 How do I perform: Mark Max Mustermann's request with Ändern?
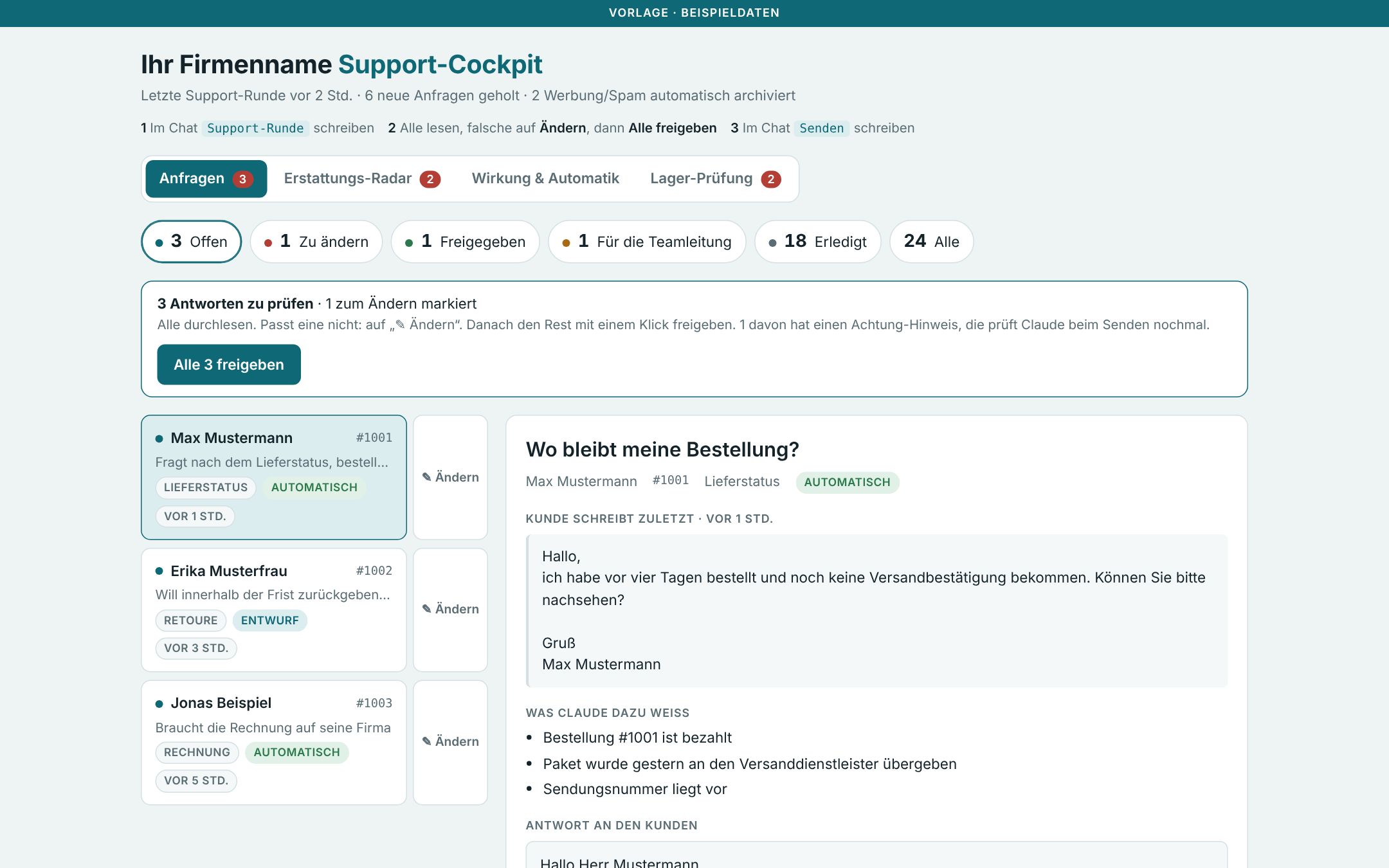pos(450,477)
